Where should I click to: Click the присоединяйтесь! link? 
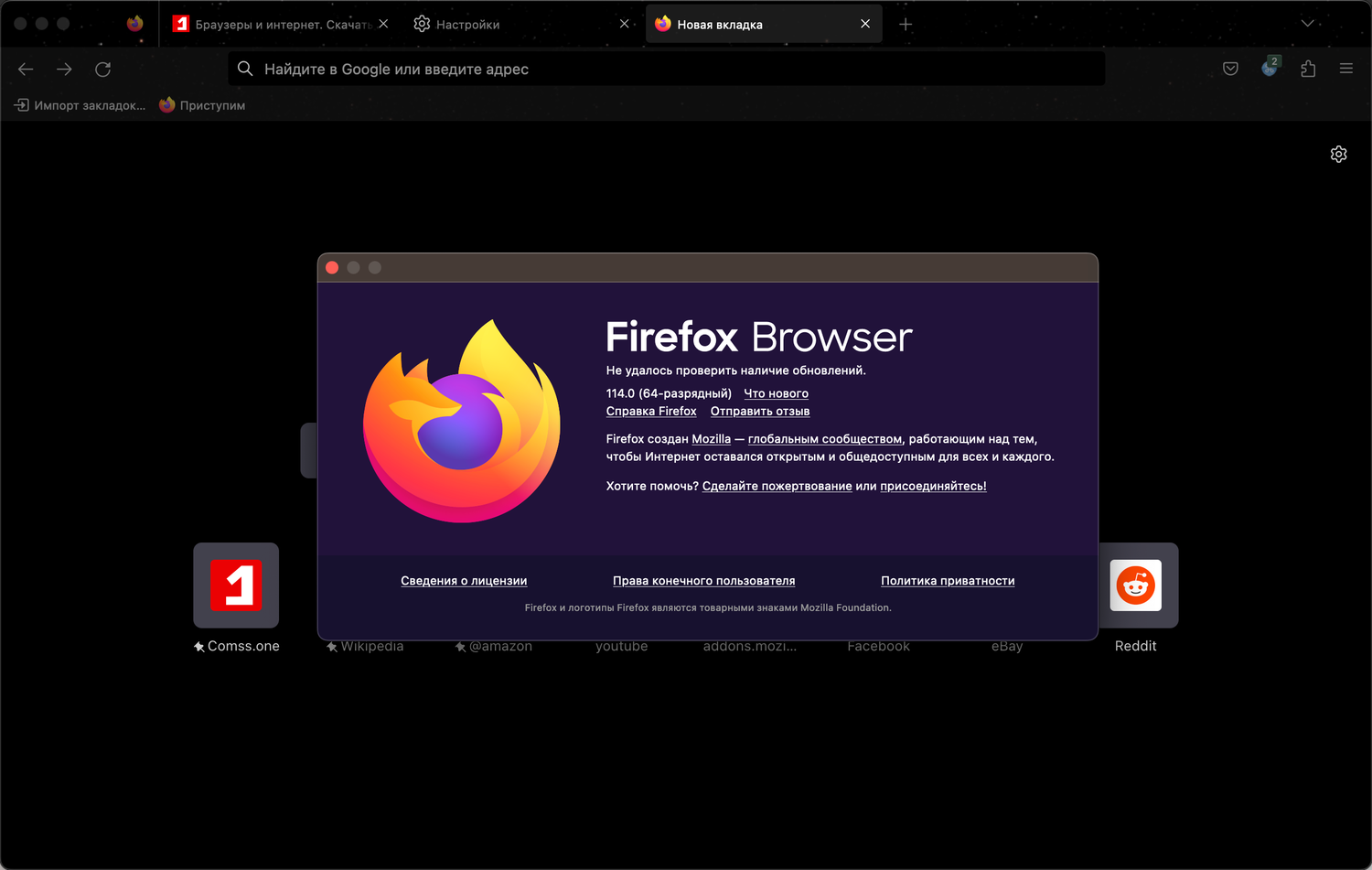pos(933,486)
